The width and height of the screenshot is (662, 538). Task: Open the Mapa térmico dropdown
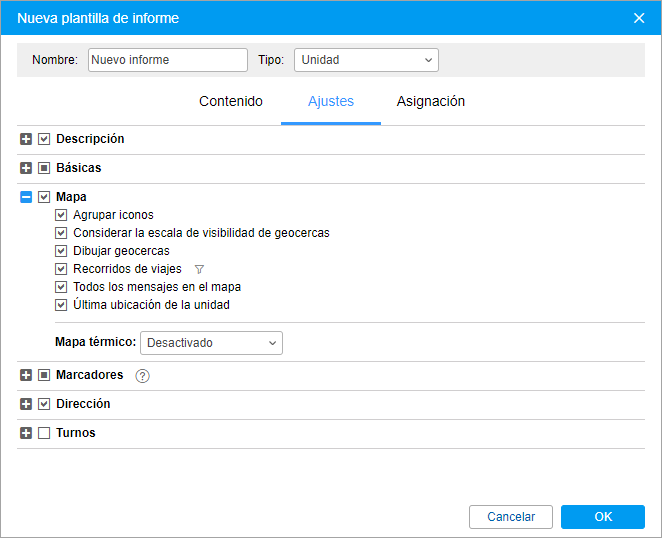click(211, 343)
